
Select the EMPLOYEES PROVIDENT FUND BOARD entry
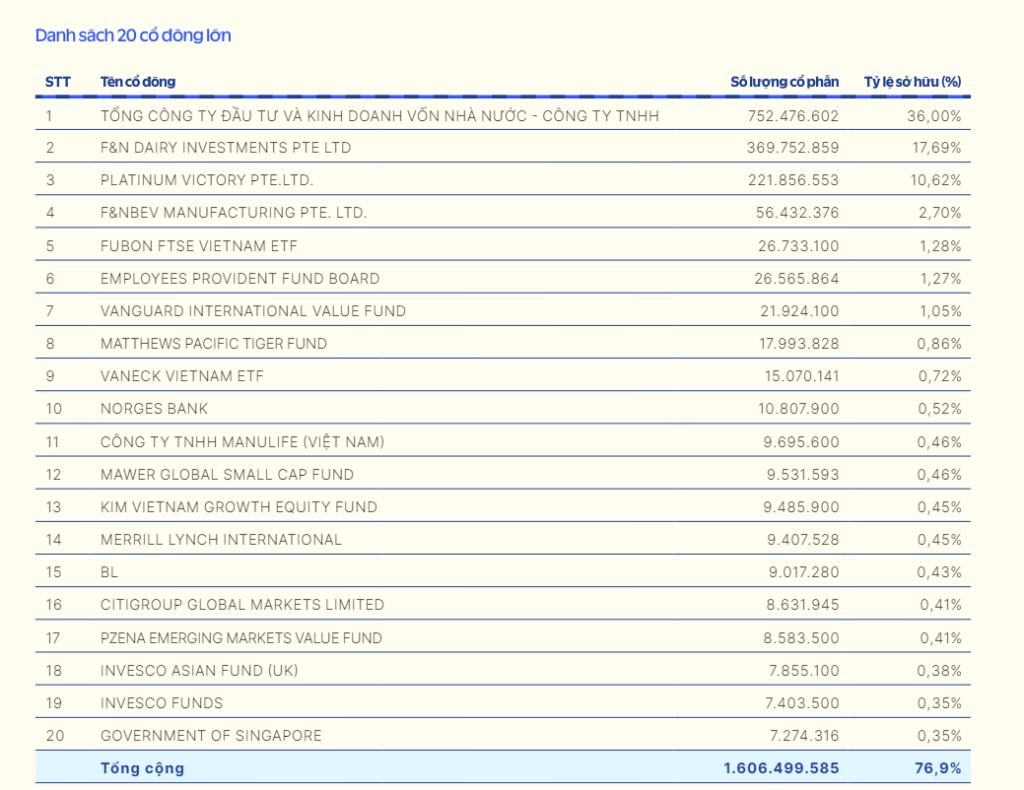tap(240, 279)
